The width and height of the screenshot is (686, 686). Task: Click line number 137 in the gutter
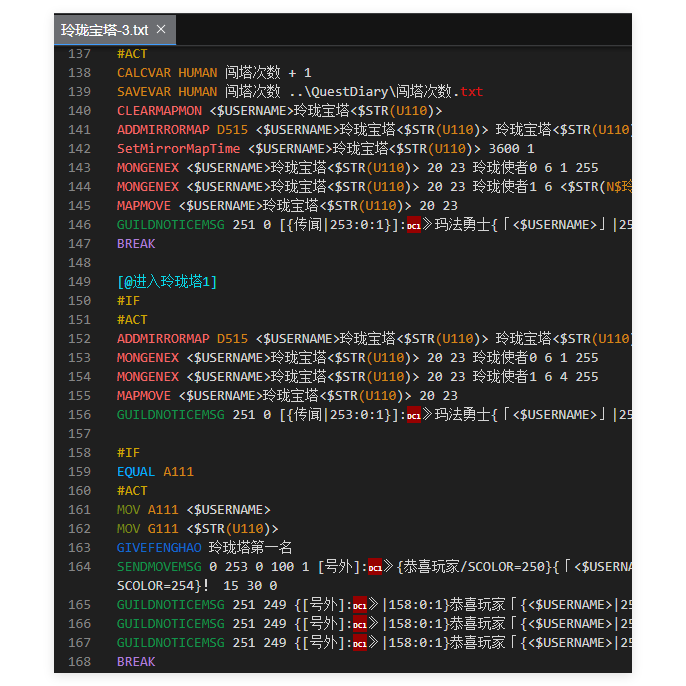point(78,54)
